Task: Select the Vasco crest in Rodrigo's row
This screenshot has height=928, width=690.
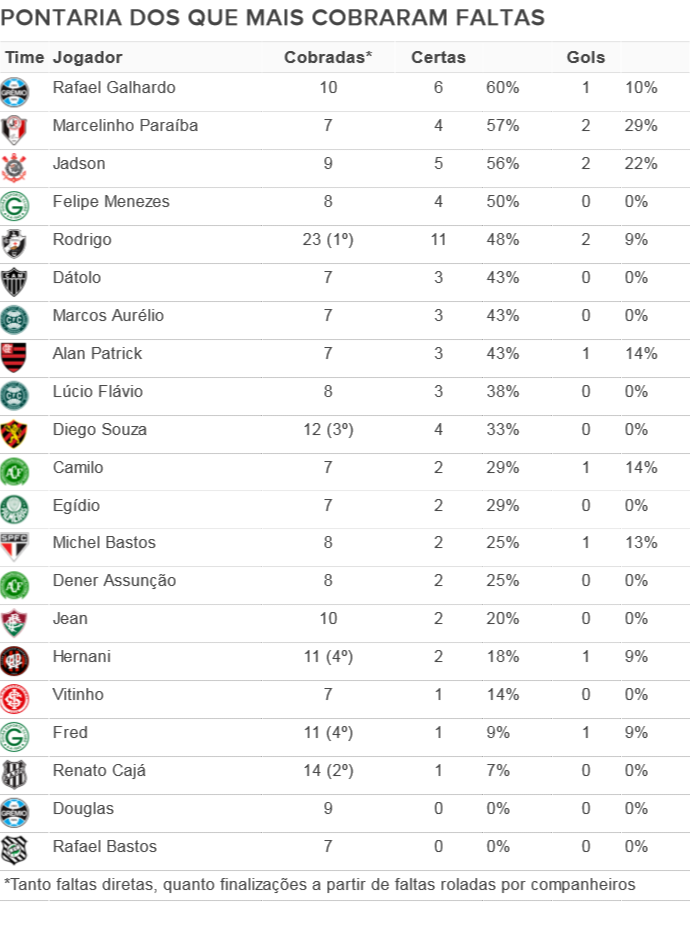Action: 15,242
